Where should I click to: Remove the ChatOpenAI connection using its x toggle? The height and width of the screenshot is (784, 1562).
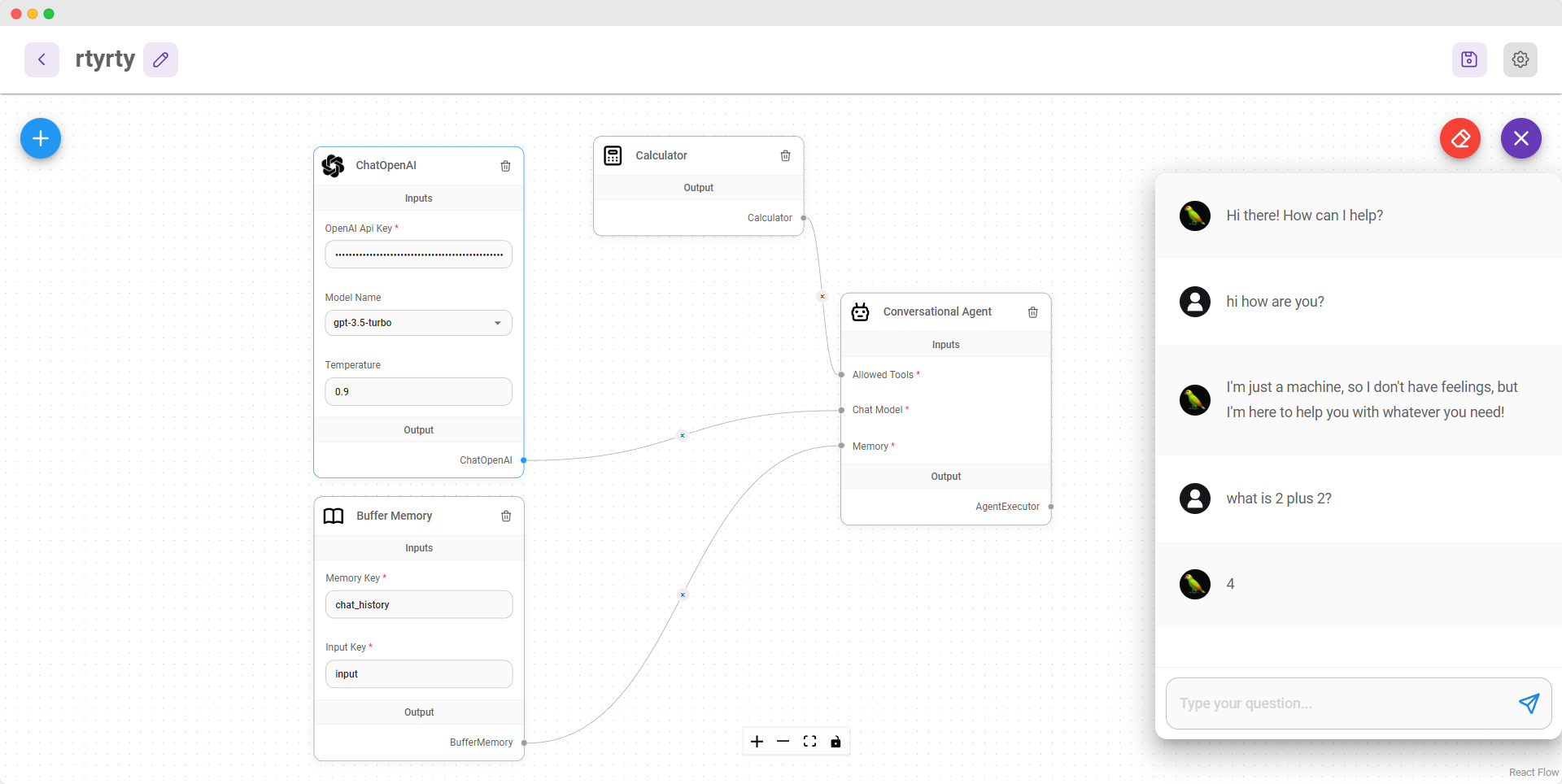coord(682,435)
